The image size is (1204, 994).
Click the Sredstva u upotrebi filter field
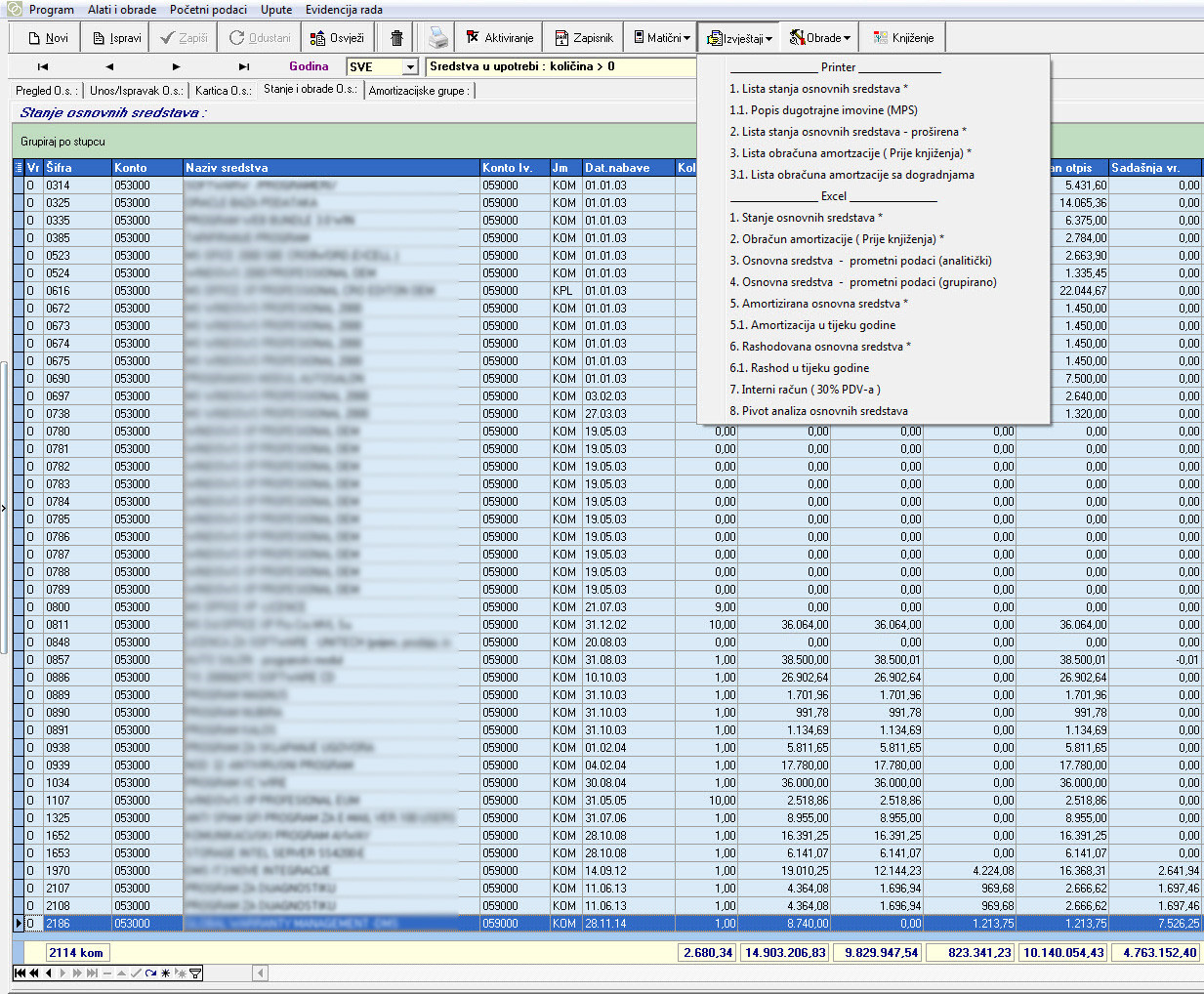561,66
